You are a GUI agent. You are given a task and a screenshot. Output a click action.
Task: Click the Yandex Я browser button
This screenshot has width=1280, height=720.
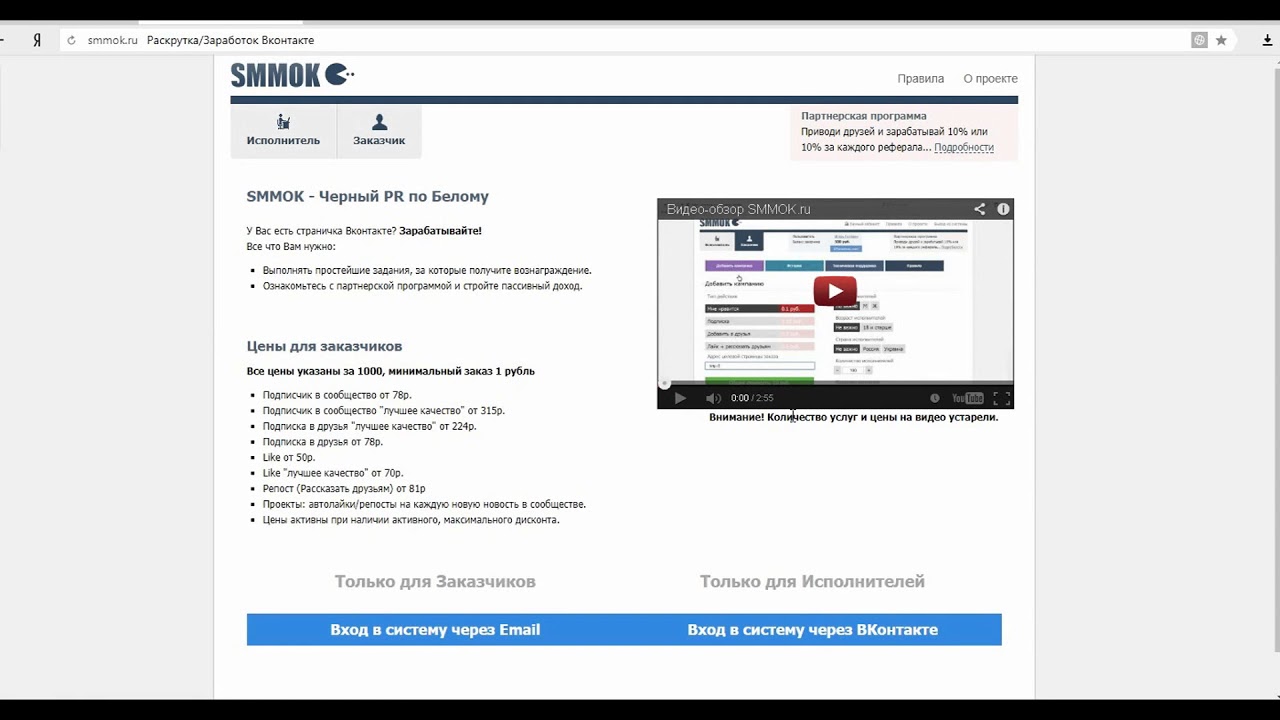click(37, 40)
